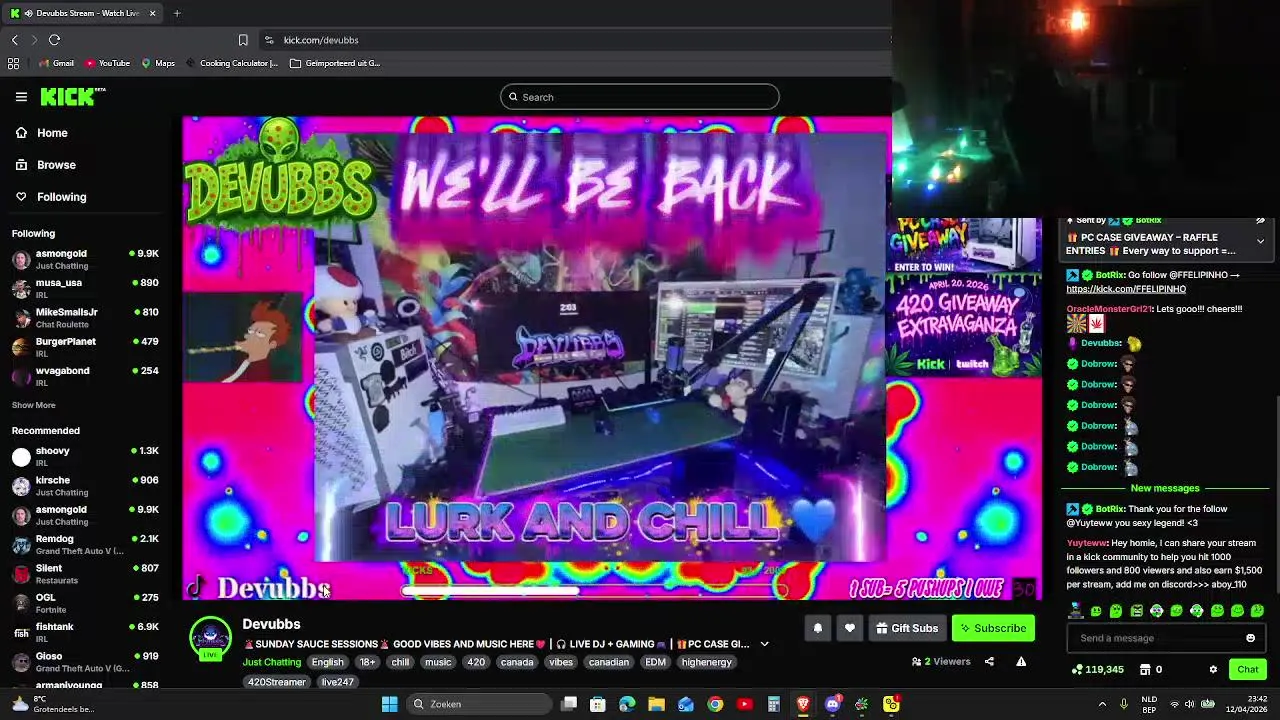
Task: Open wvagabond channel
Action: click(86, 376)
